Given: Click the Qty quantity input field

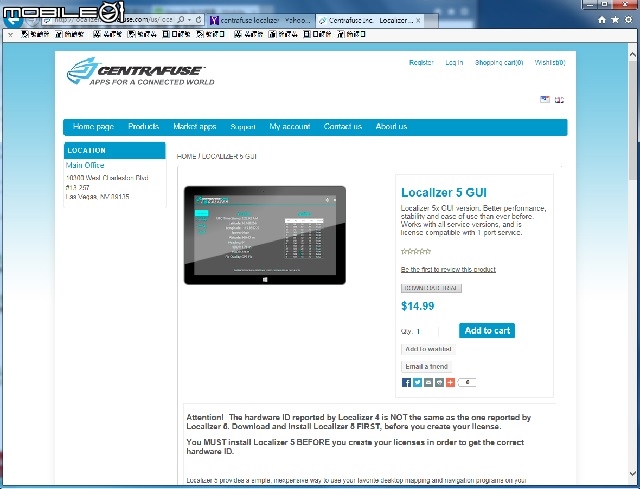Looking at the screenshot, I should coord(427,331).
